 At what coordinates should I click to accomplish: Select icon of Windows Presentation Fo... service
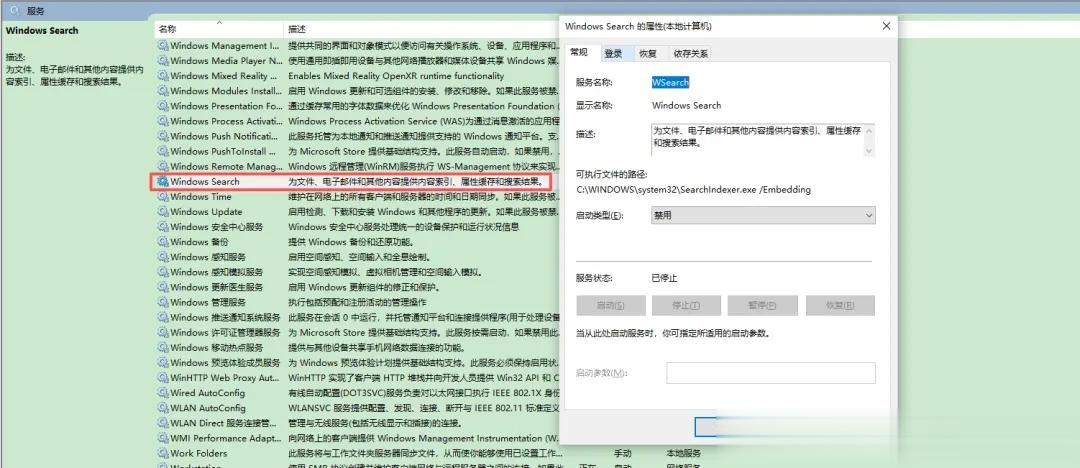pyautogui.click(x=163, y=106)
